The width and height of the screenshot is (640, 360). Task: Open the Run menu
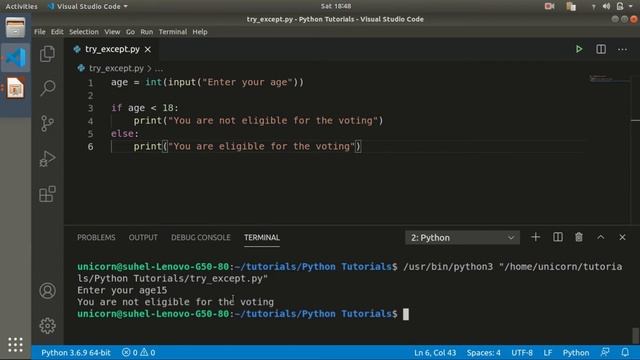(147, 32)
